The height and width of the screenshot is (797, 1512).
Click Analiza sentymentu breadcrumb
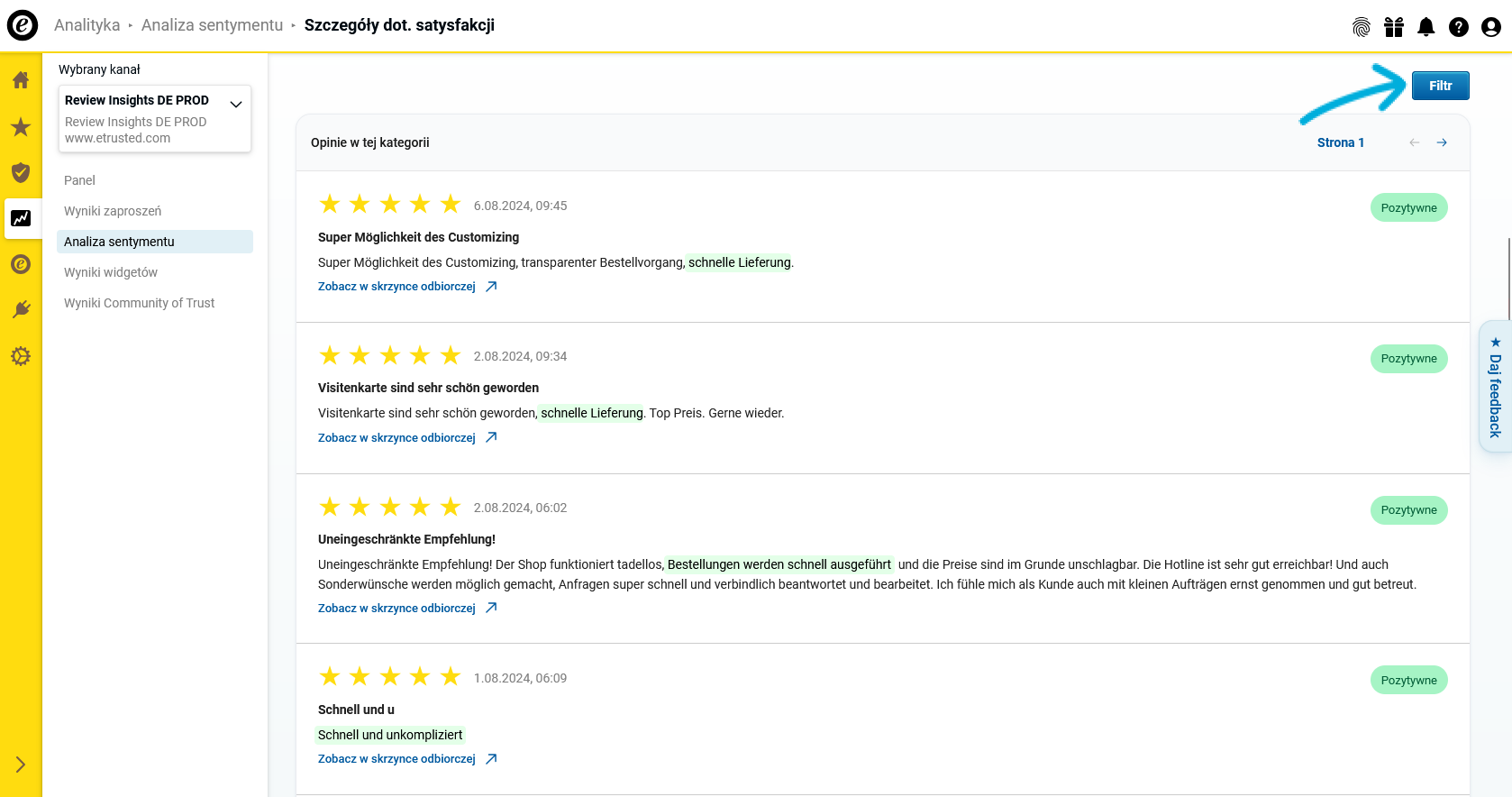coord(212,25)
